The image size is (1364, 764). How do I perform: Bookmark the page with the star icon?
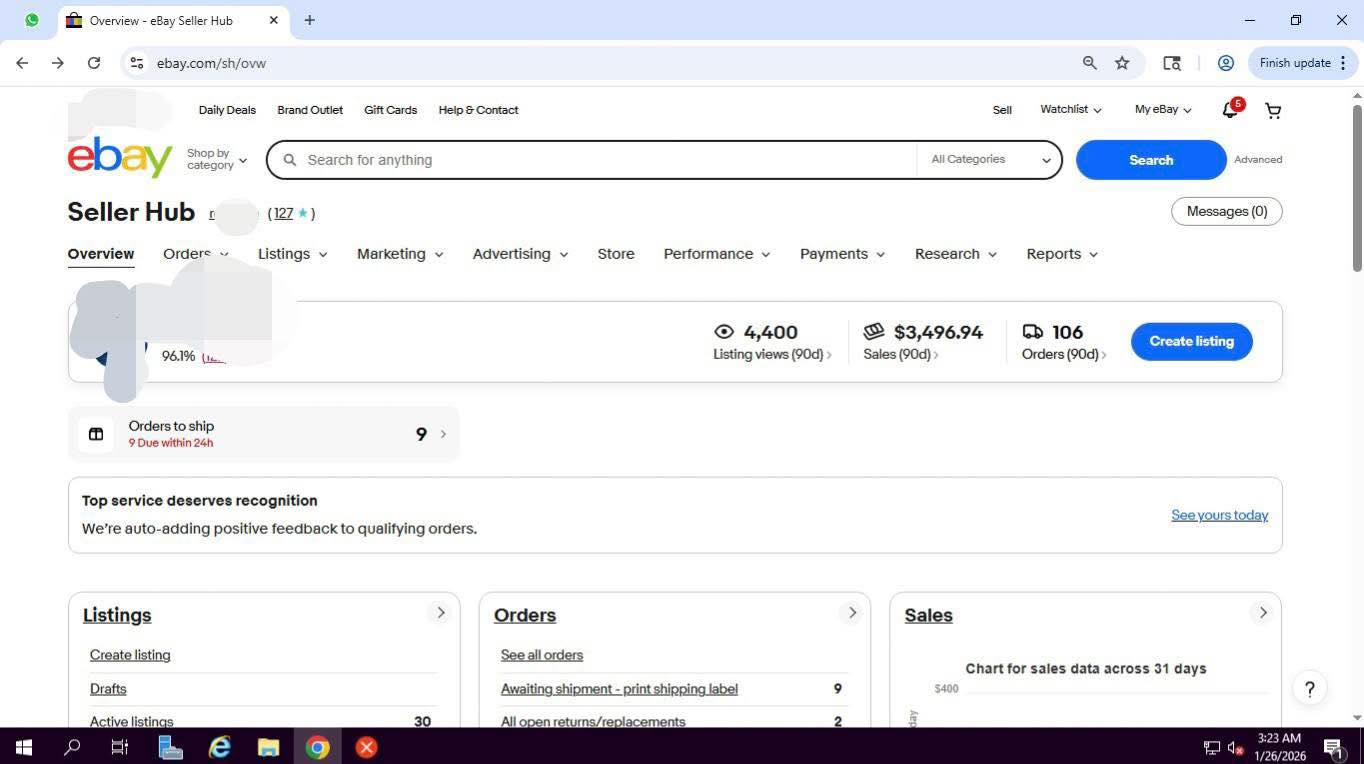[1121, 62]
